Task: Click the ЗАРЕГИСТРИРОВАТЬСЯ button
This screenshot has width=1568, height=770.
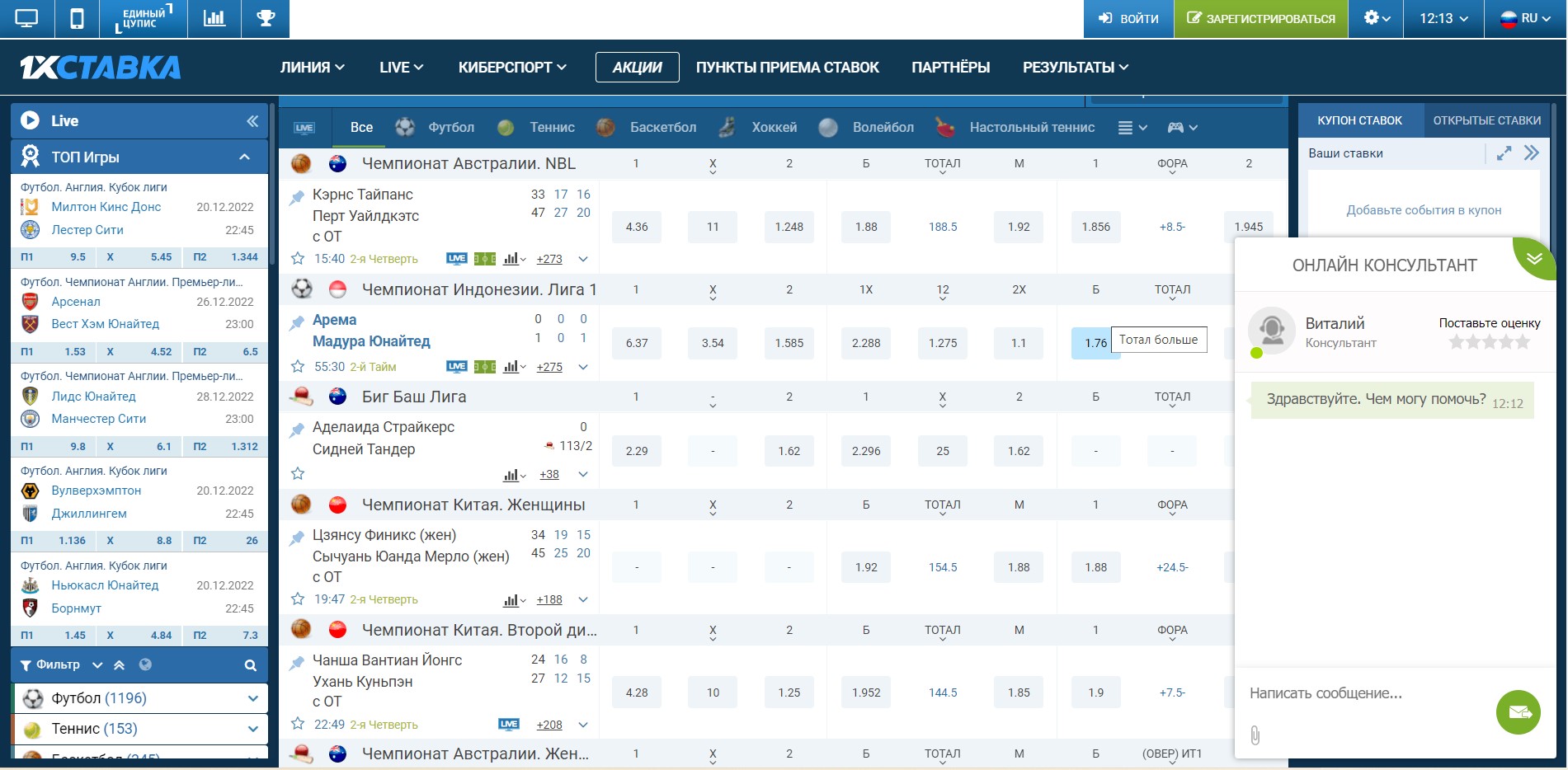Action: coord(1260,18)
